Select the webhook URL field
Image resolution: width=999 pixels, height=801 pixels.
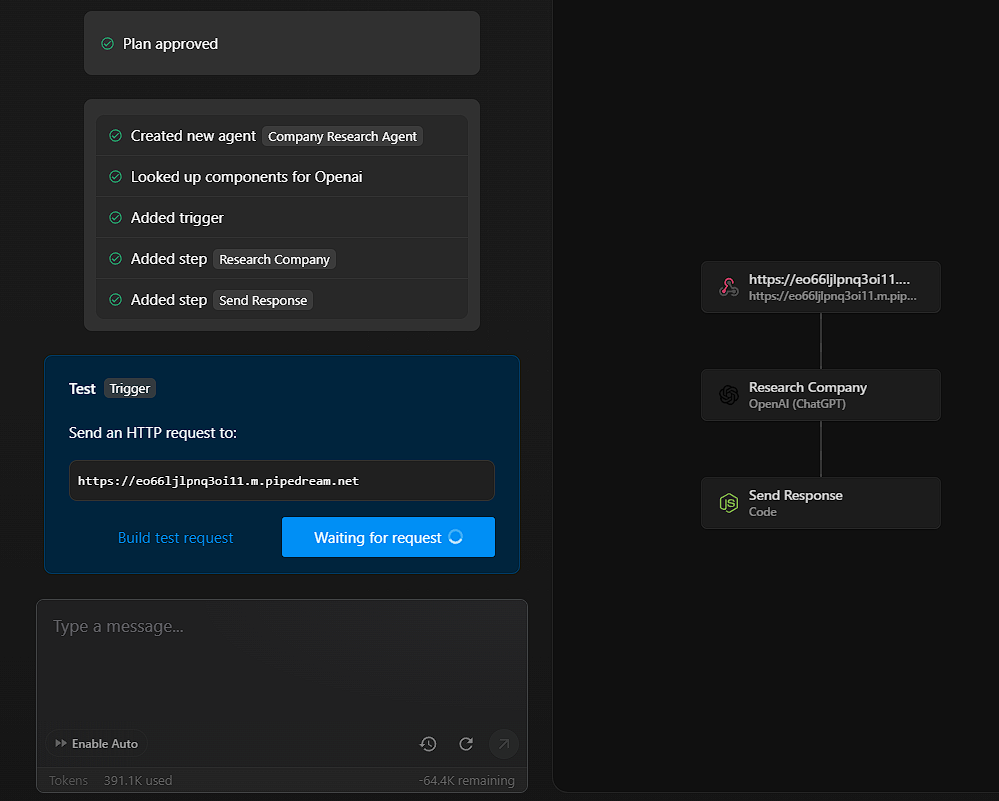tap(282, 480)
